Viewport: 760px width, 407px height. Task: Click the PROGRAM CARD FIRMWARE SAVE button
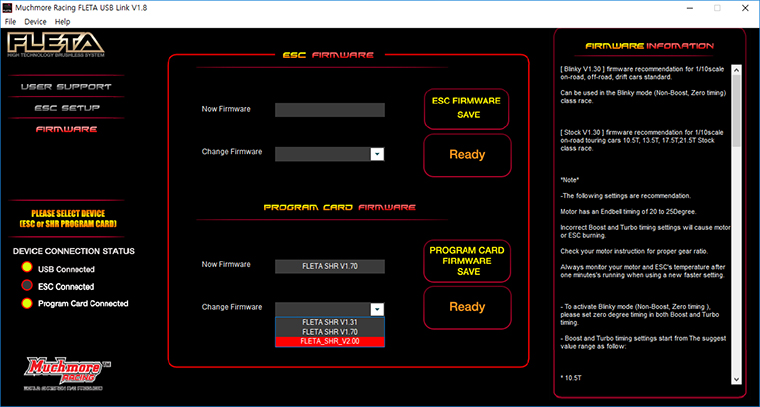pos(467,261)
